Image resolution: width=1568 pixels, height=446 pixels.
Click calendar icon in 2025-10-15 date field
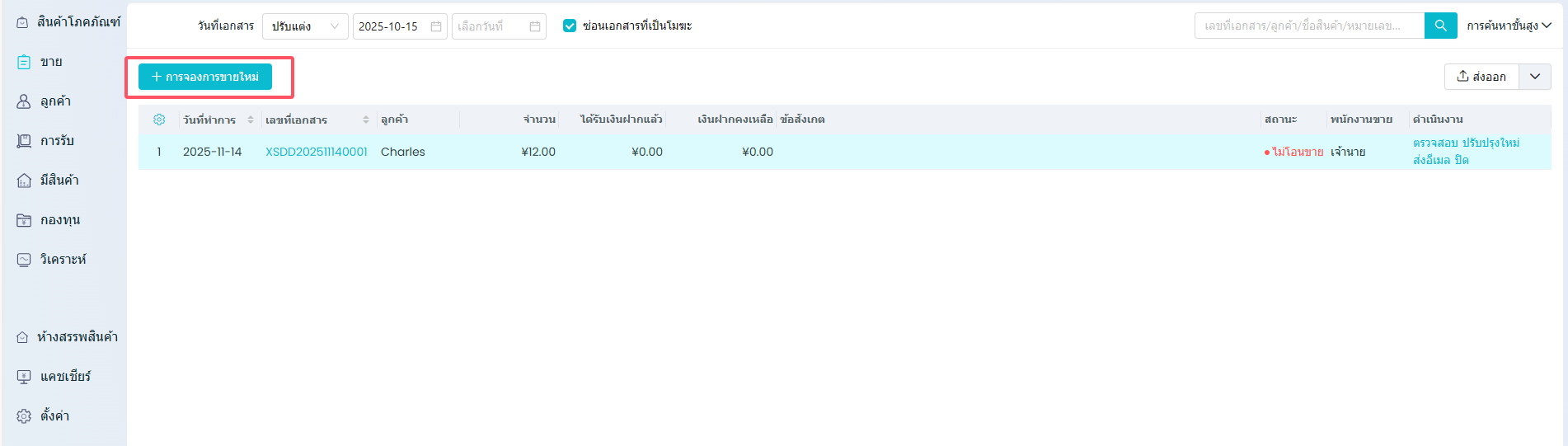(436, 26)
